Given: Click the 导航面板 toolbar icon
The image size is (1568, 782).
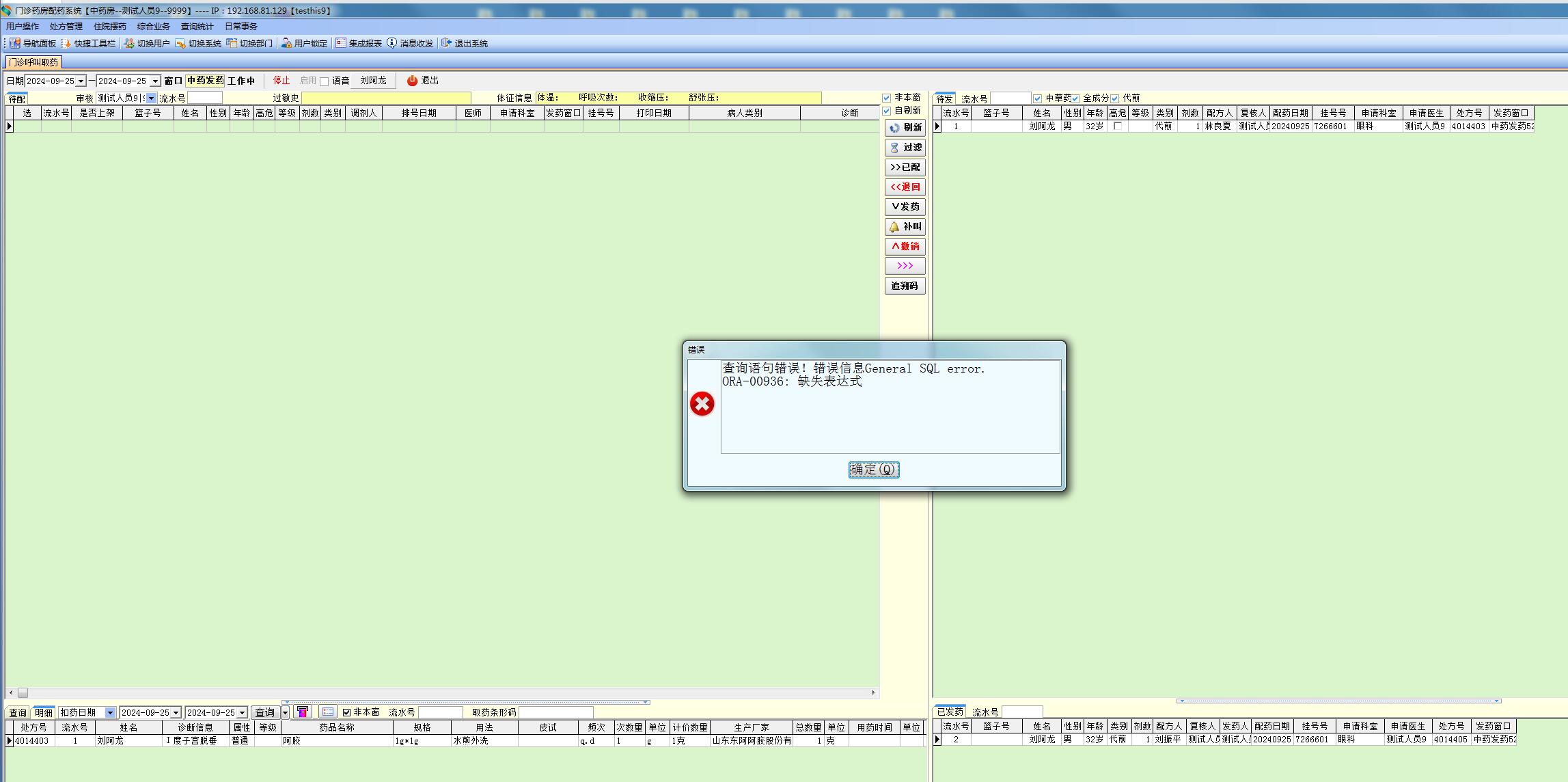Looking at the screenshot, I should tap(15, 43).
